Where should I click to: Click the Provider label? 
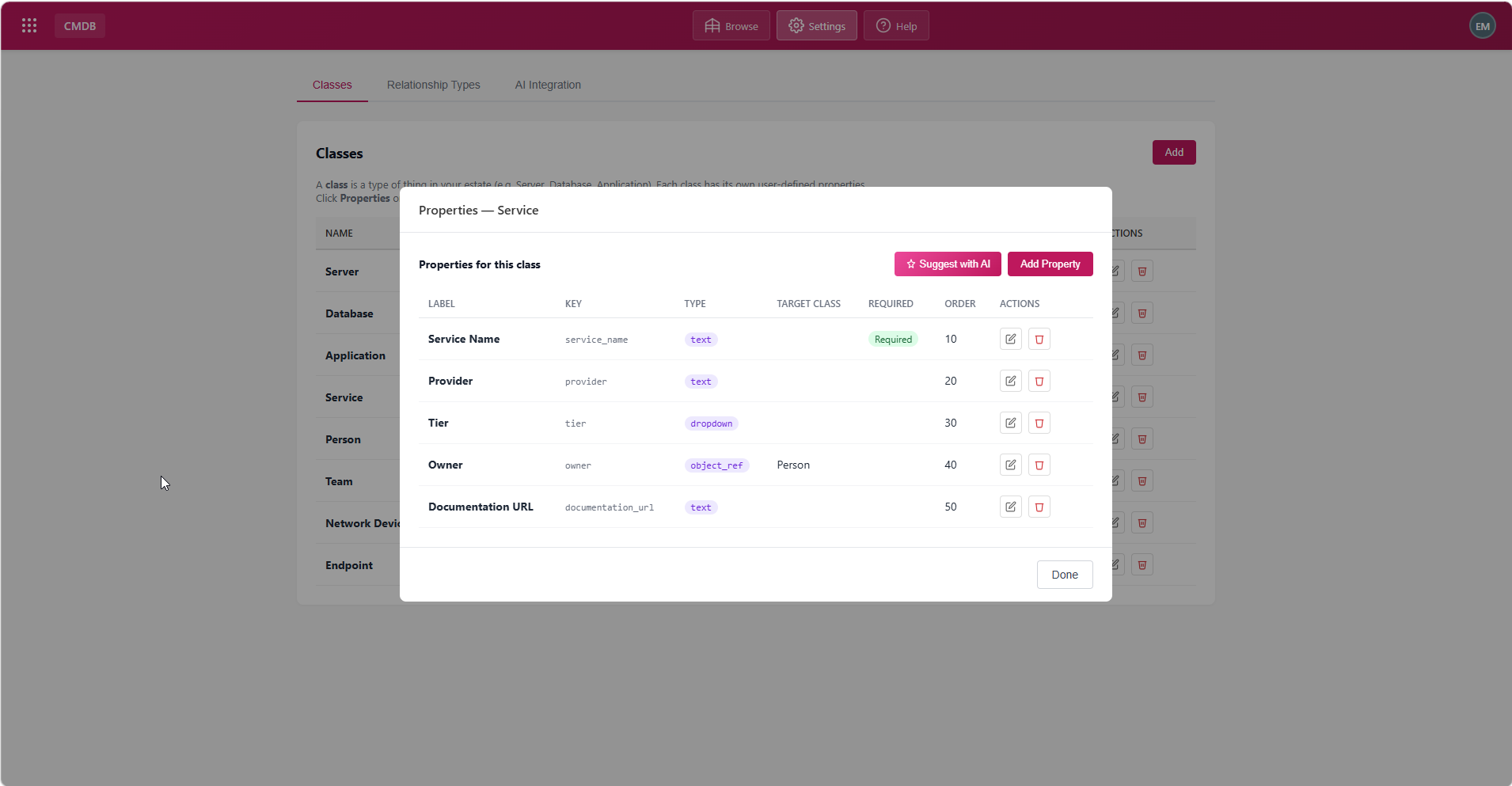point(450,381)
